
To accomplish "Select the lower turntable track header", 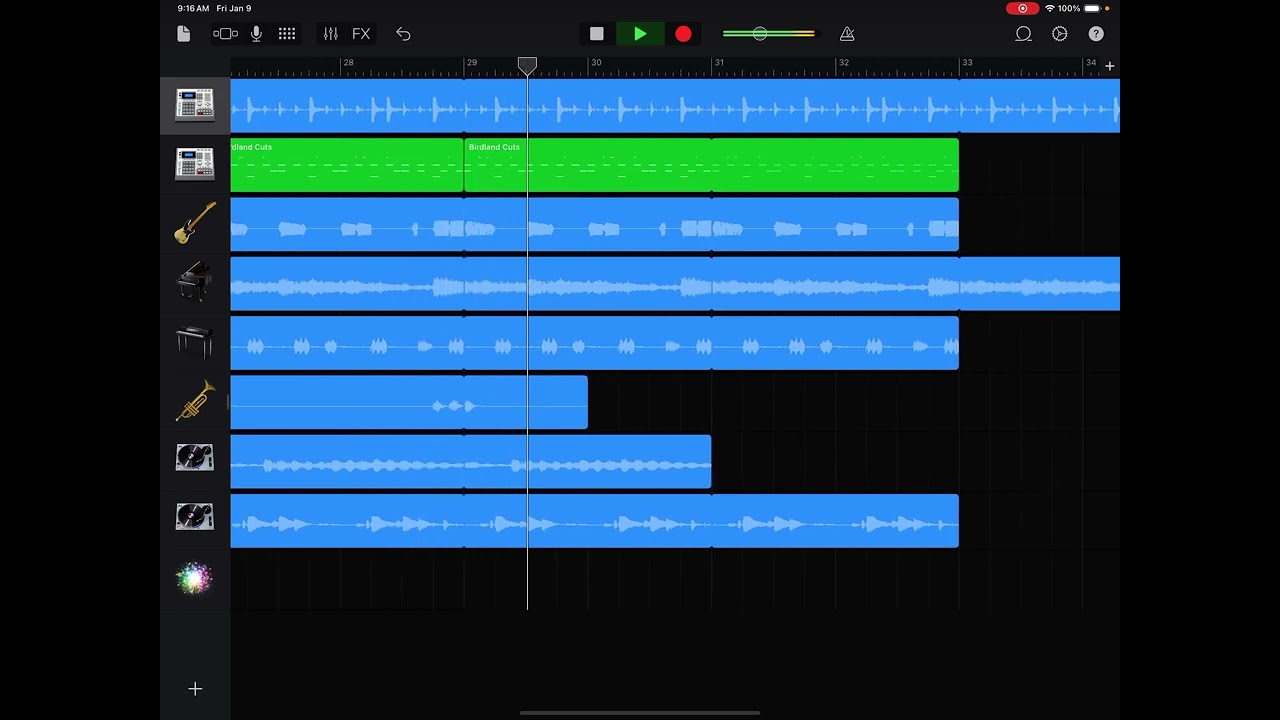I will coord(195,519).
